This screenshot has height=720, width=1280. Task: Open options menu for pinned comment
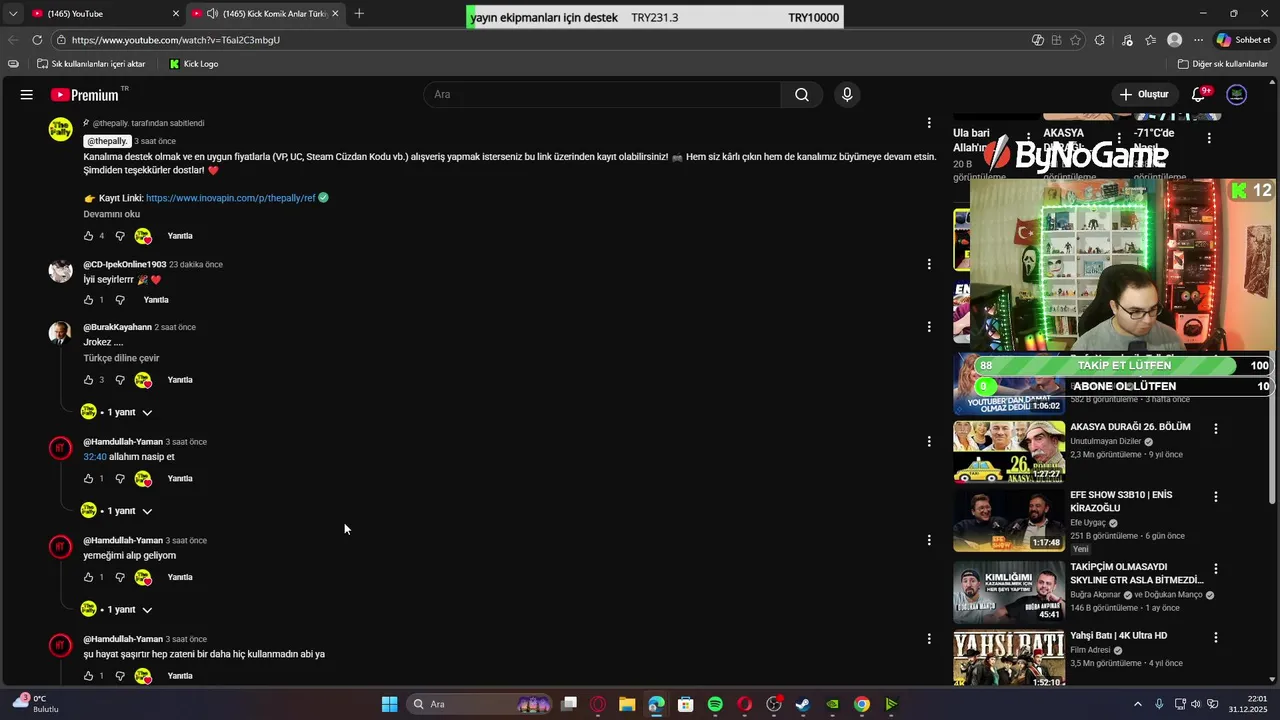click(x=929, y=123)
